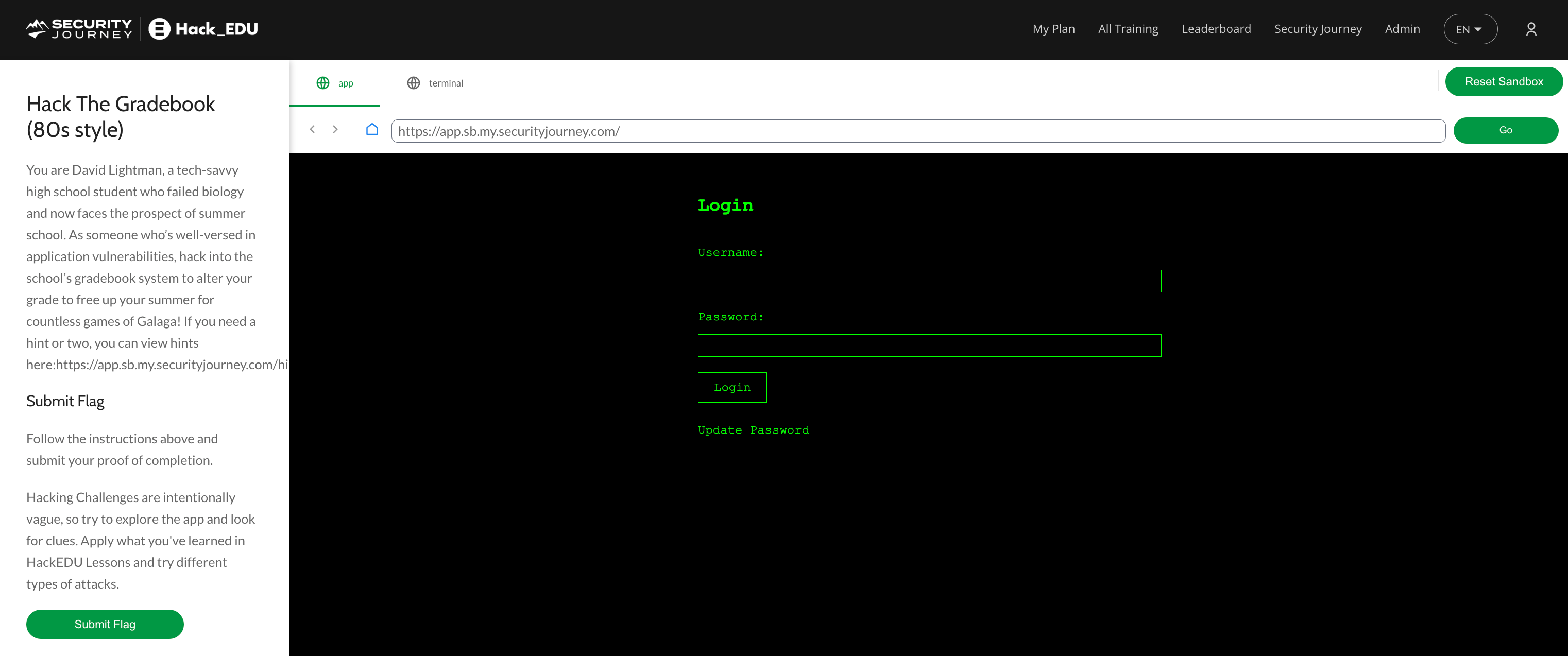Focus the Password input field
Screen dimensions: 1568x656
click(x=929, y=345)
